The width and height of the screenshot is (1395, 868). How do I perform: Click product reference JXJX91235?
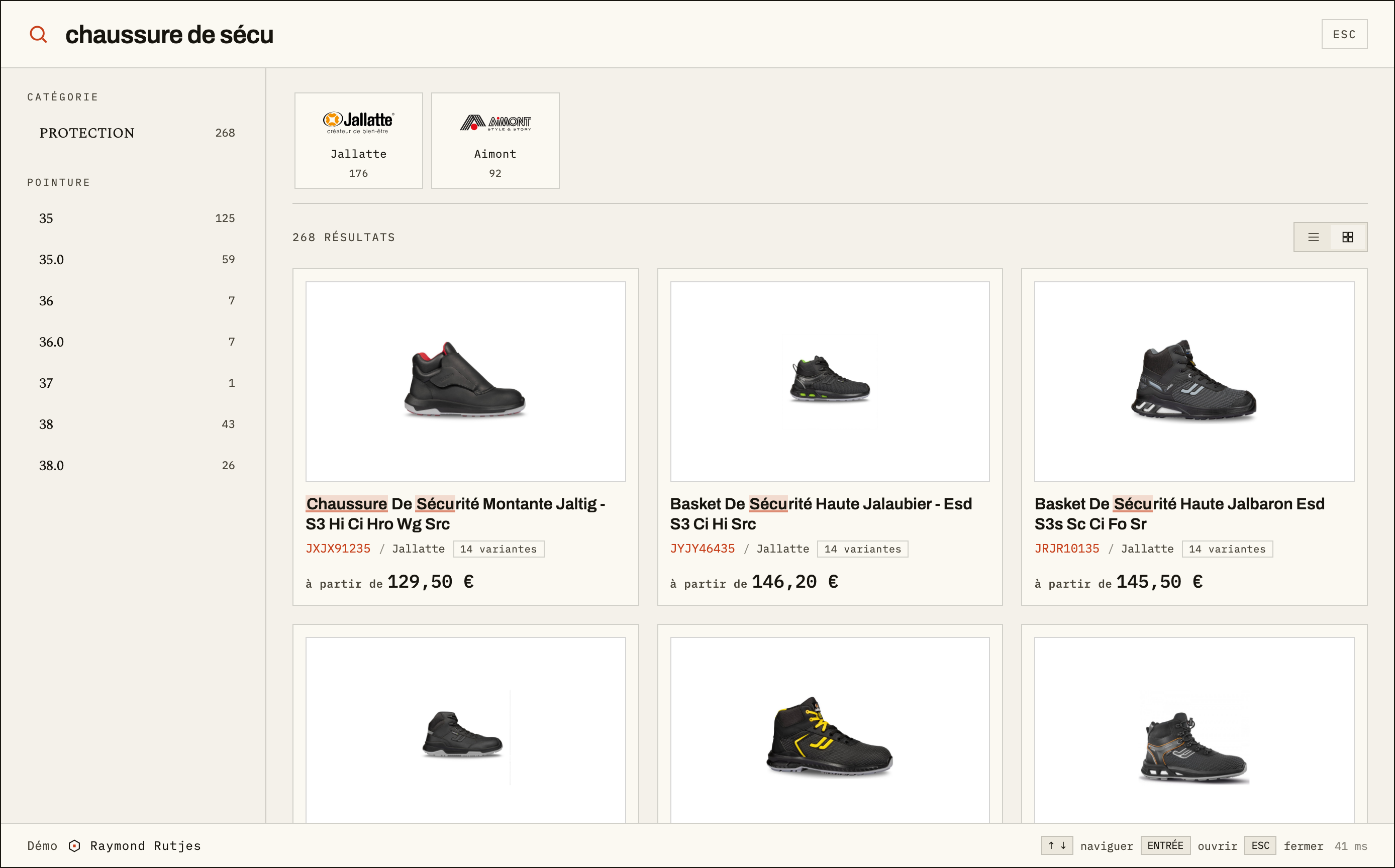coord(338,548)
